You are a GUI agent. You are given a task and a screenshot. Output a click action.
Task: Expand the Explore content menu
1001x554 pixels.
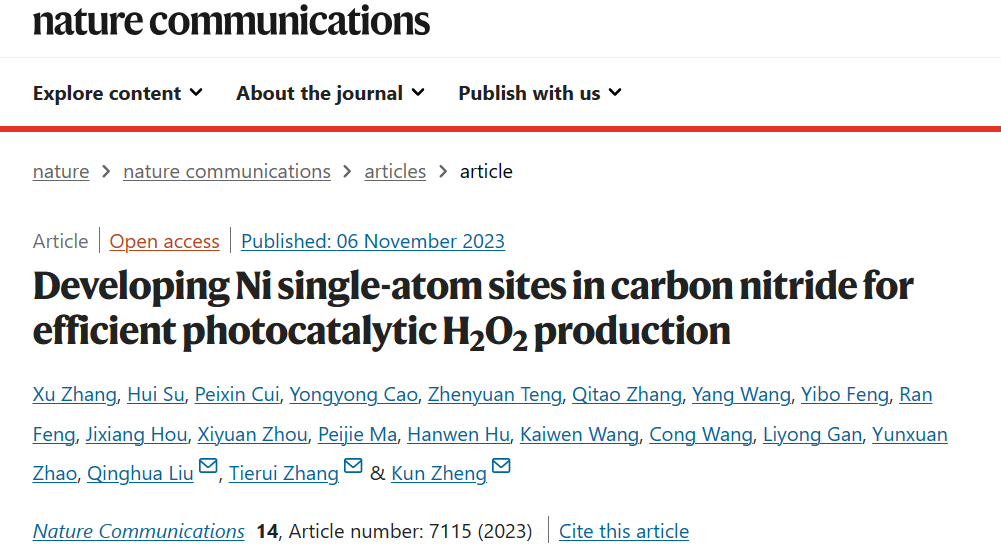(118, 93)
